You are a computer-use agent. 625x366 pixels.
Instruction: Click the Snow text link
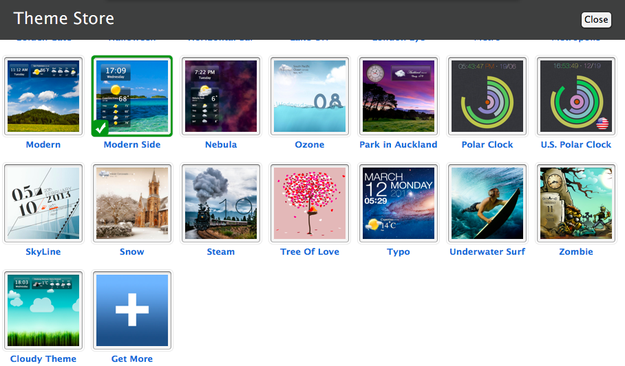(x=132, y=252)
